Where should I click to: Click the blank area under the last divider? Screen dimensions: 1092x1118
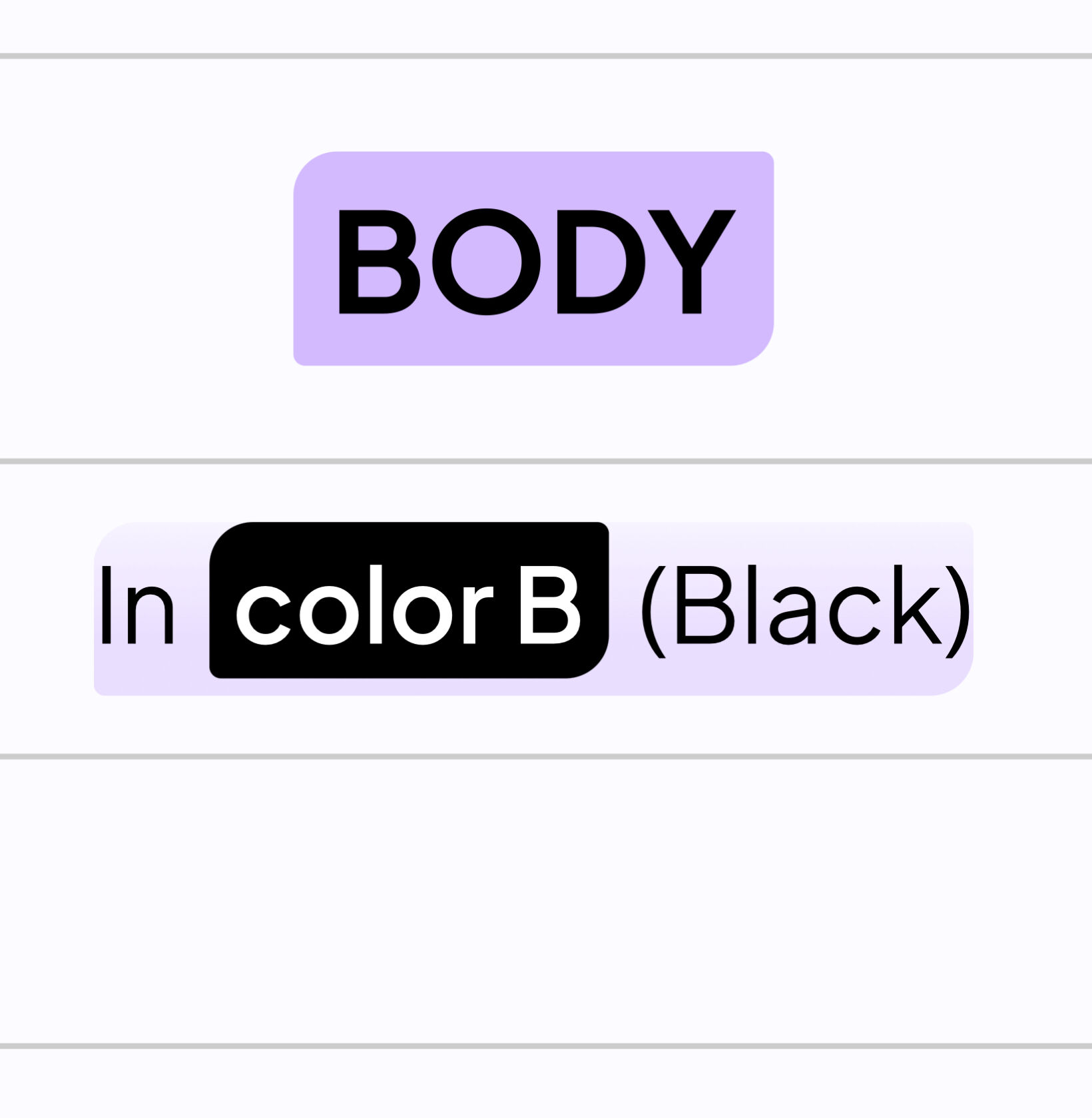(x=546, y=1083)
